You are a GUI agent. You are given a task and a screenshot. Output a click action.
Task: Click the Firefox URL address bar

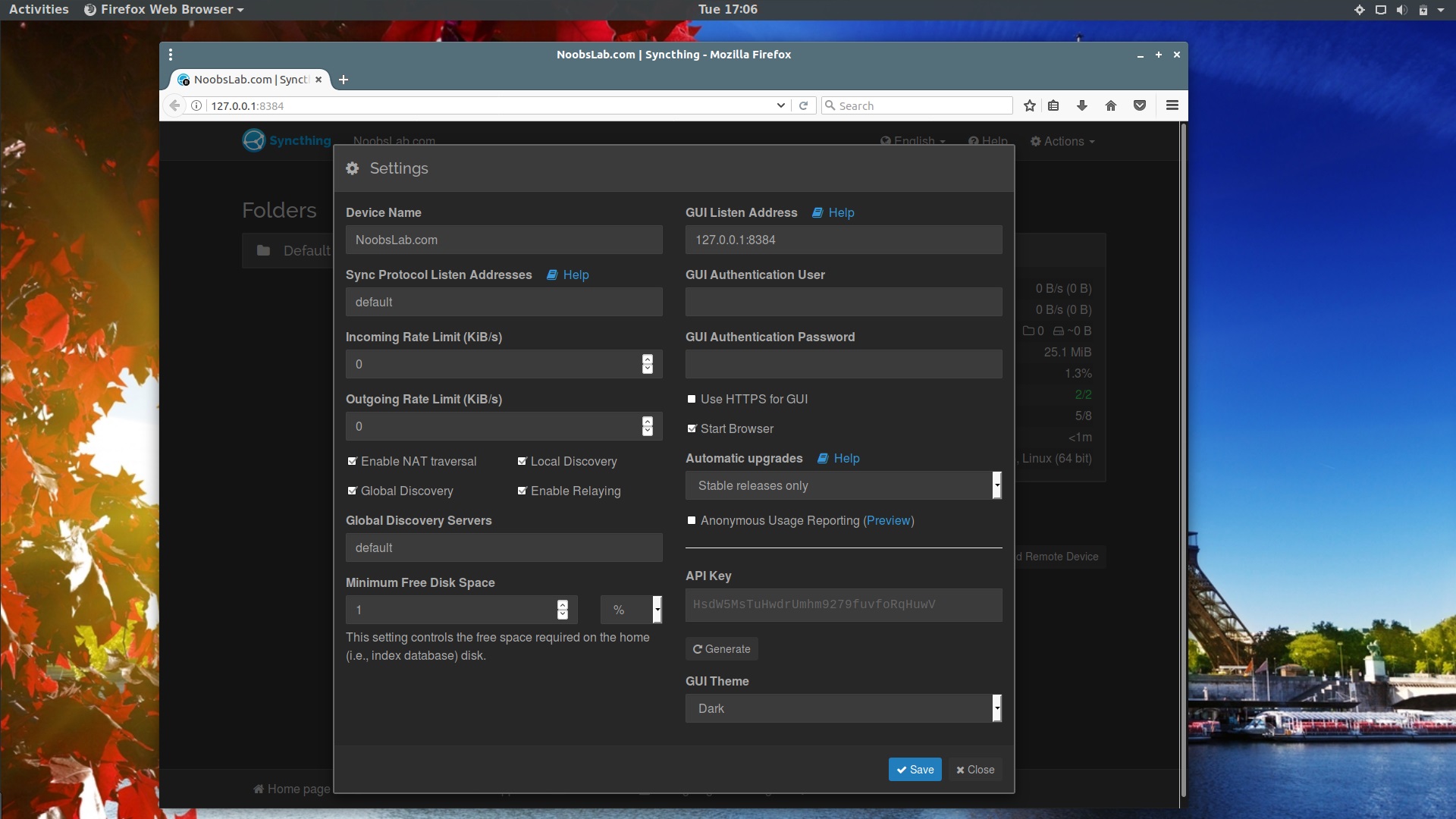[x=489, y=105]
